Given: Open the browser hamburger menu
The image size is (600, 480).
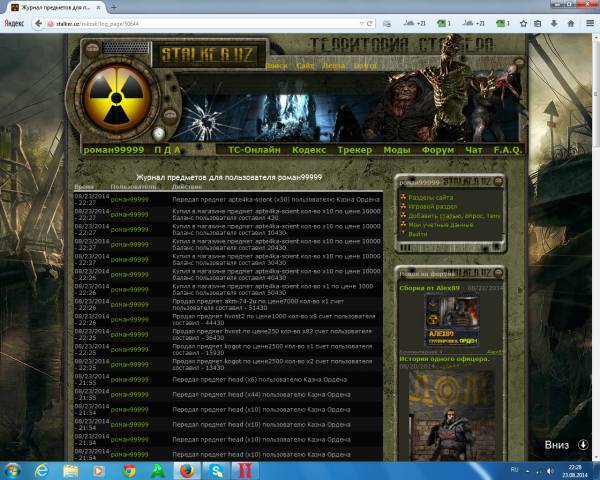Looking at the screenshot, I should click(x=590, y=22).
